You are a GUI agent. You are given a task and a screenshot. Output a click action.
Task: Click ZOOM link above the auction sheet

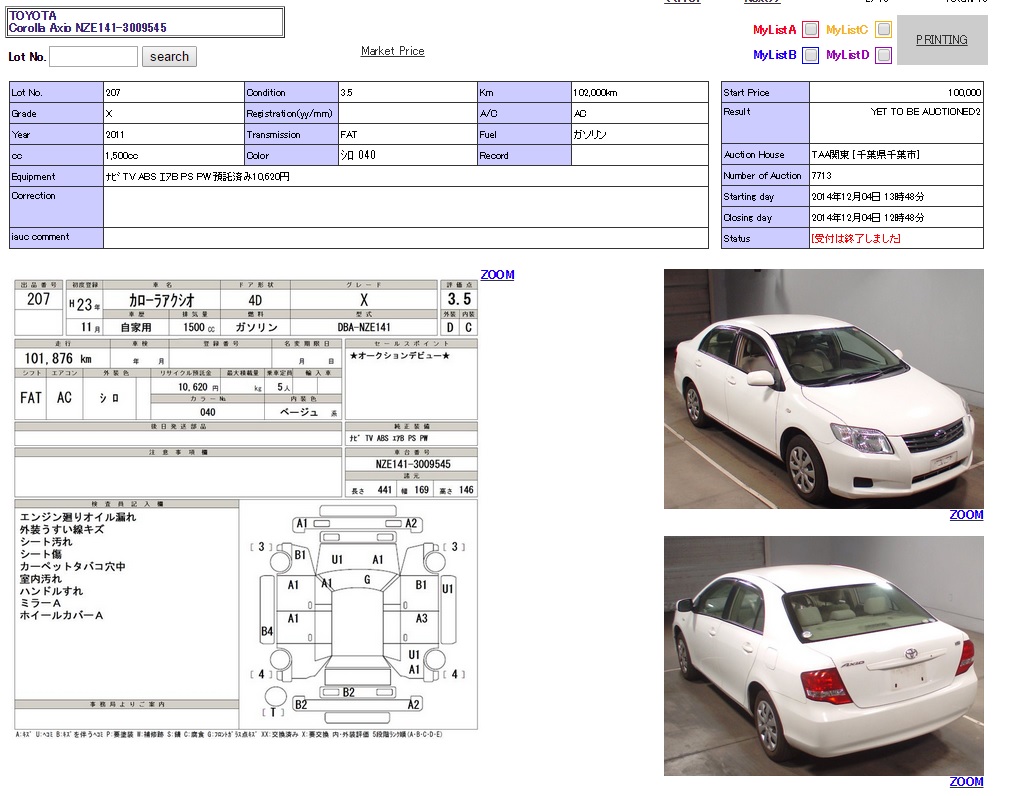[497, 275]
